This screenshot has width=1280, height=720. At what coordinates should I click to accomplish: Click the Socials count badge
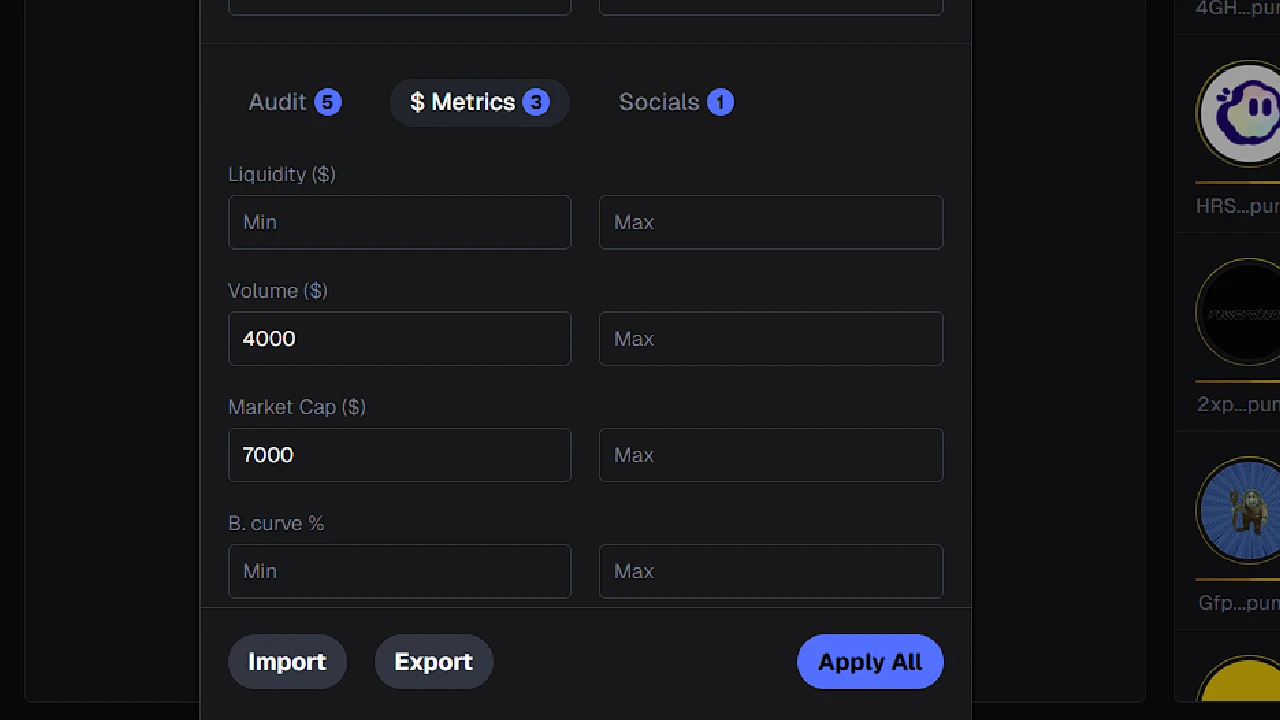[x=720, y=102]
